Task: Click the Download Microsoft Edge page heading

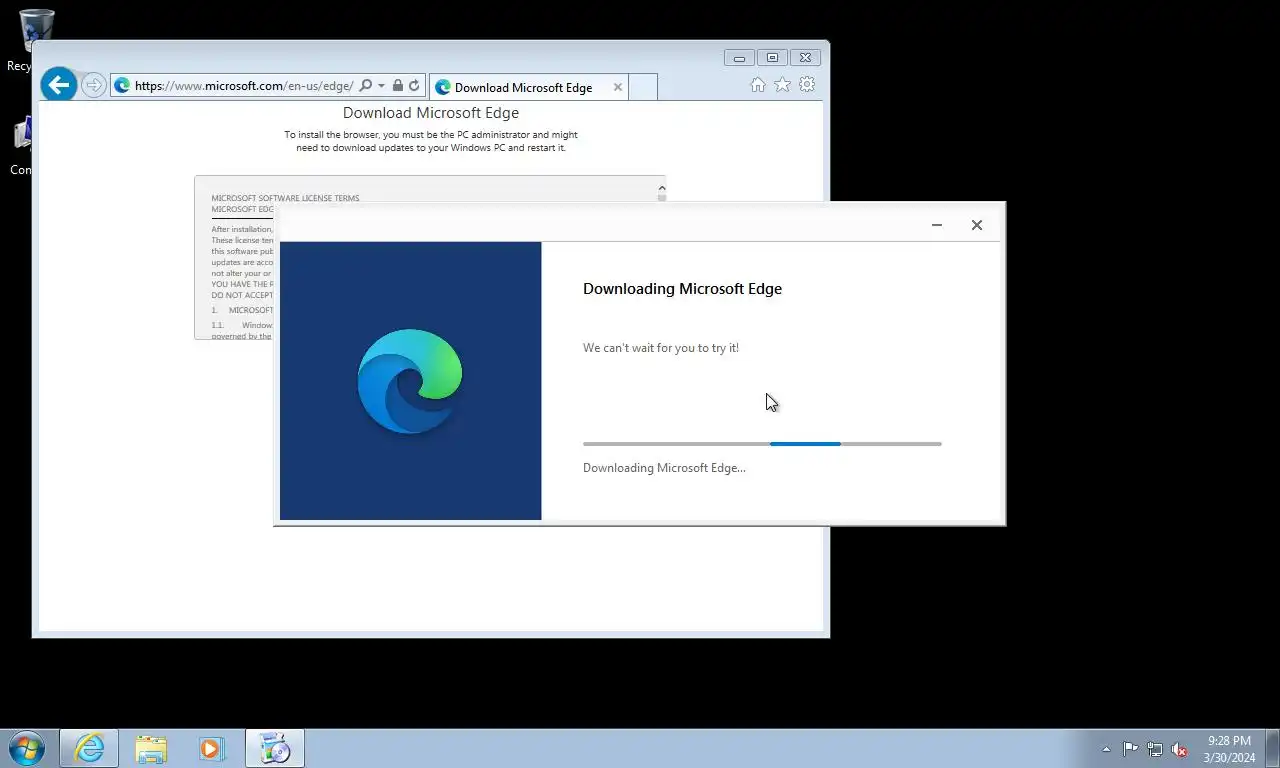Action: 431,113
